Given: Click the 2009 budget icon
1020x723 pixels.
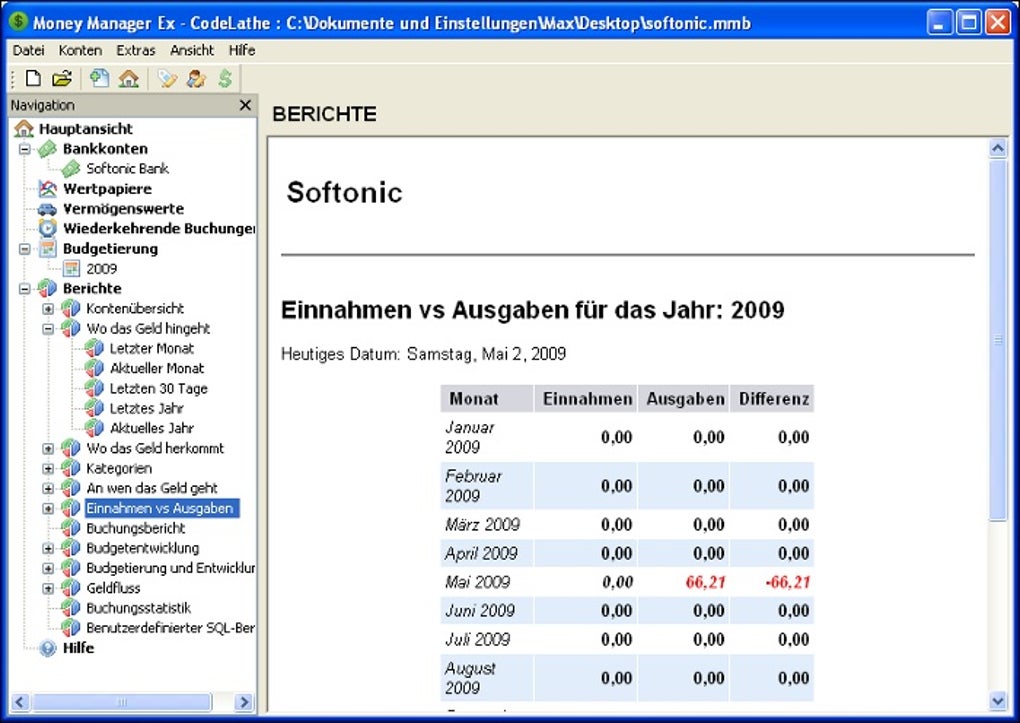Looking at the screenshot, I should pyautogui.click(x=70, y=268).
